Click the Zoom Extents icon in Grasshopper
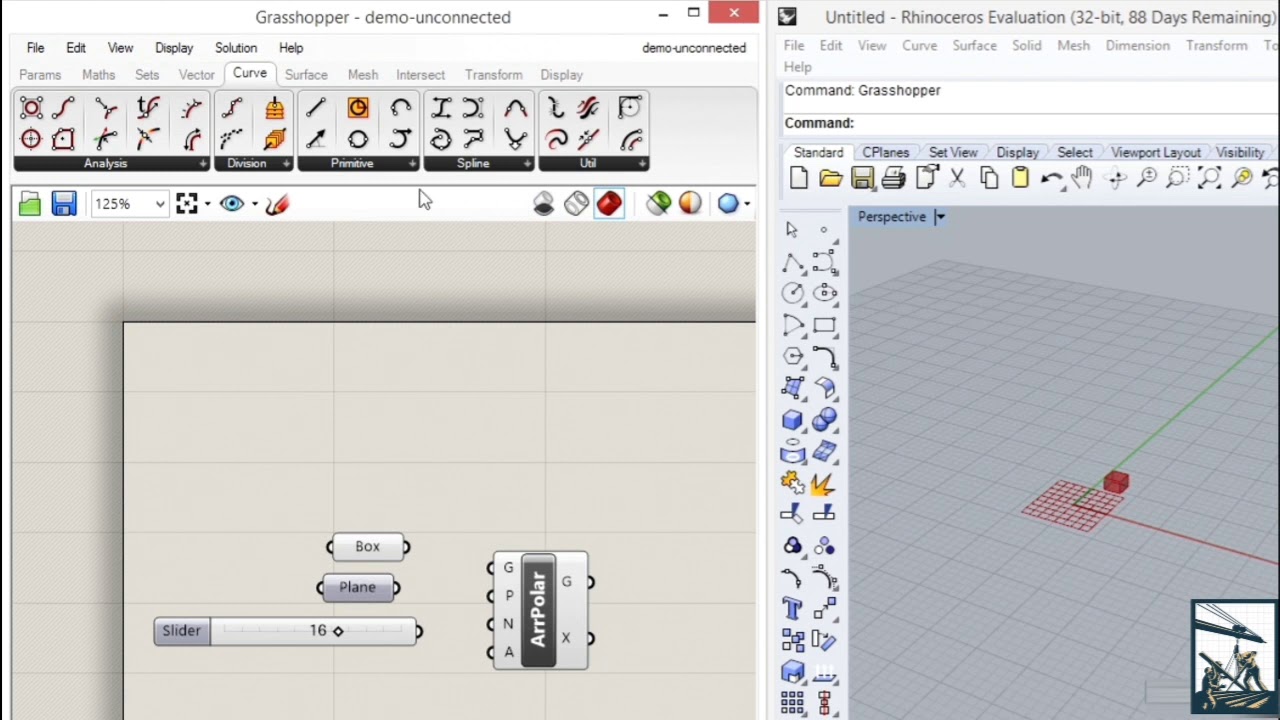 click(x=187, y=204)
